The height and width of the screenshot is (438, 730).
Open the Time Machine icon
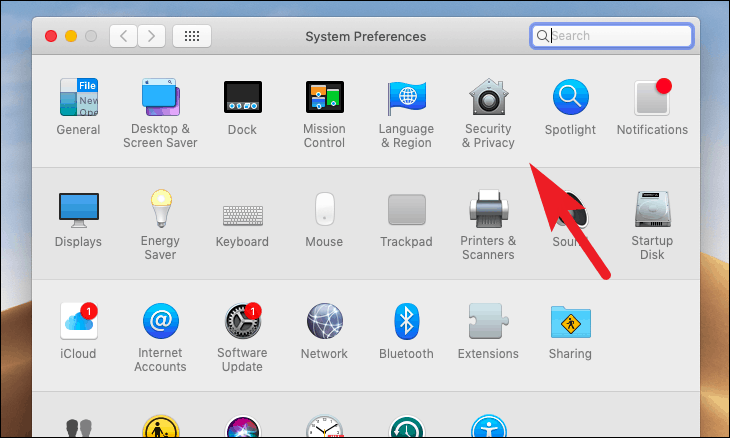click(x=406, y=425)
